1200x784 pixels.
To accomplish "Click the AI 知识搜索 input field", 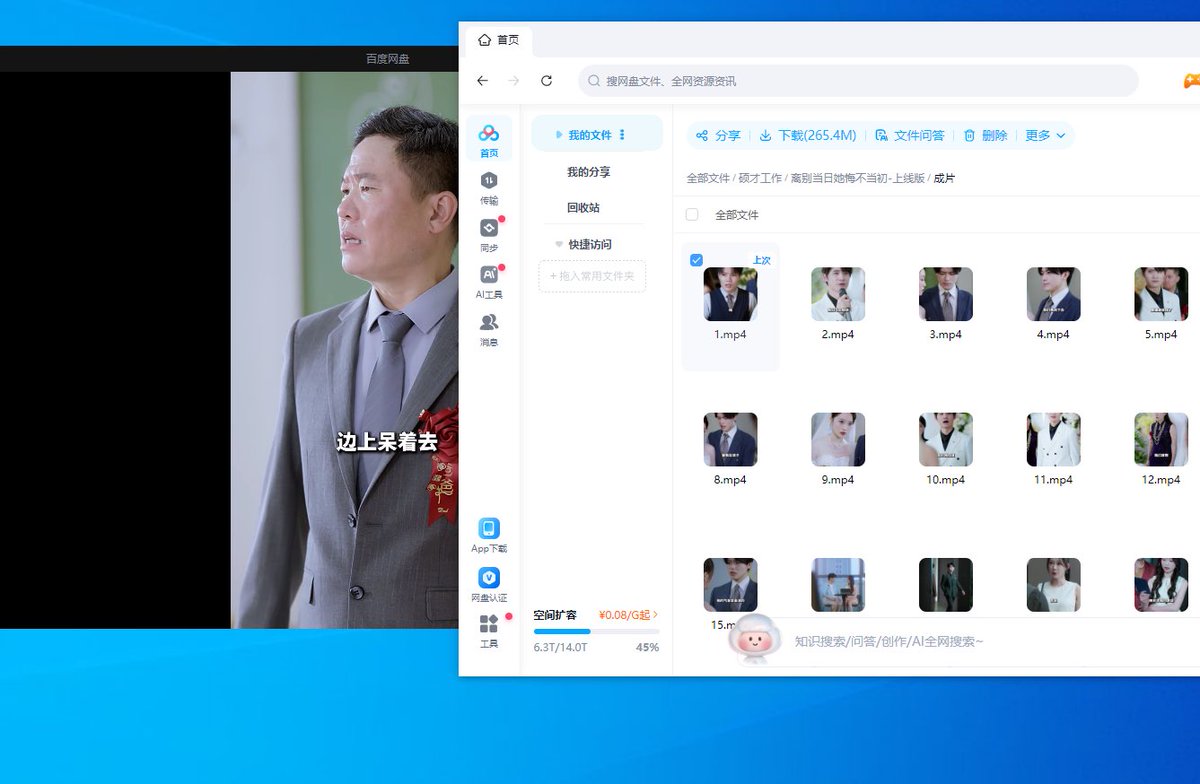I will [x=990, y=641].
